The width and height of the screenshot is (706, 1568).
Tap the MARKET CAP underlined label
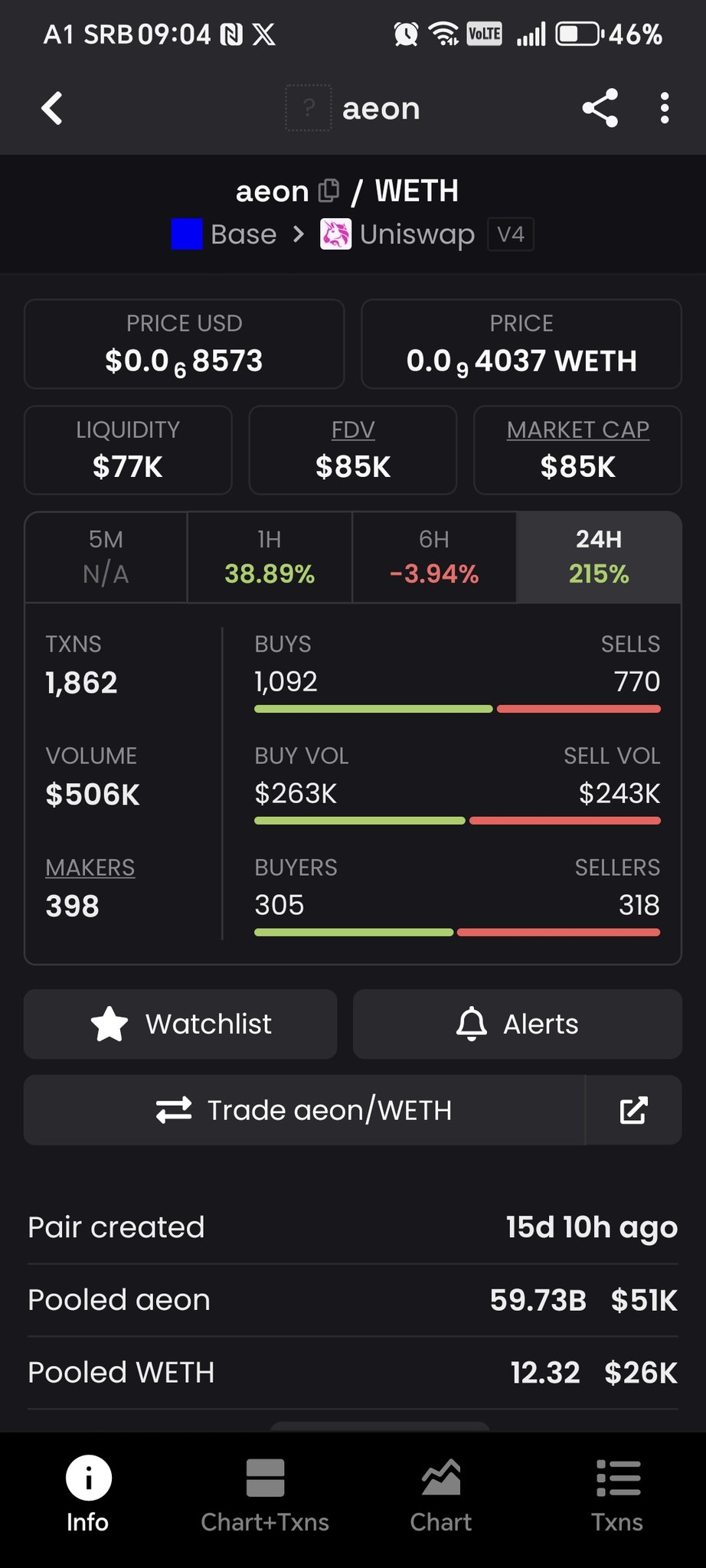point(578,430)
